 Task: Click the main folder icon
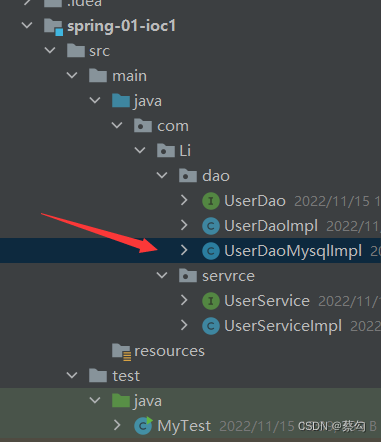[98, 76]
